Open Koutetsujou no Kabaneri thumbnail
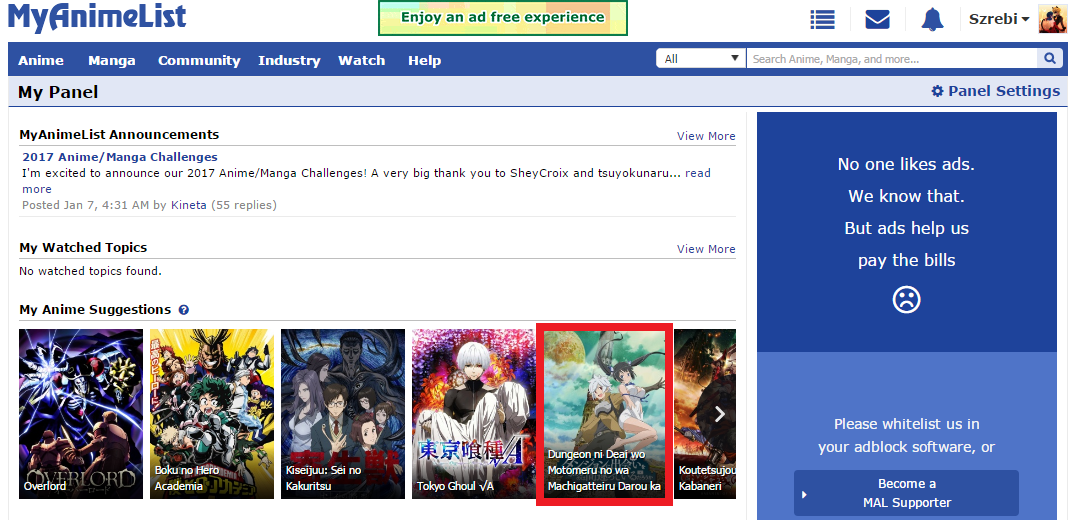The height and width of the screenshot is (520, 1073). click(x=705, y=414)
